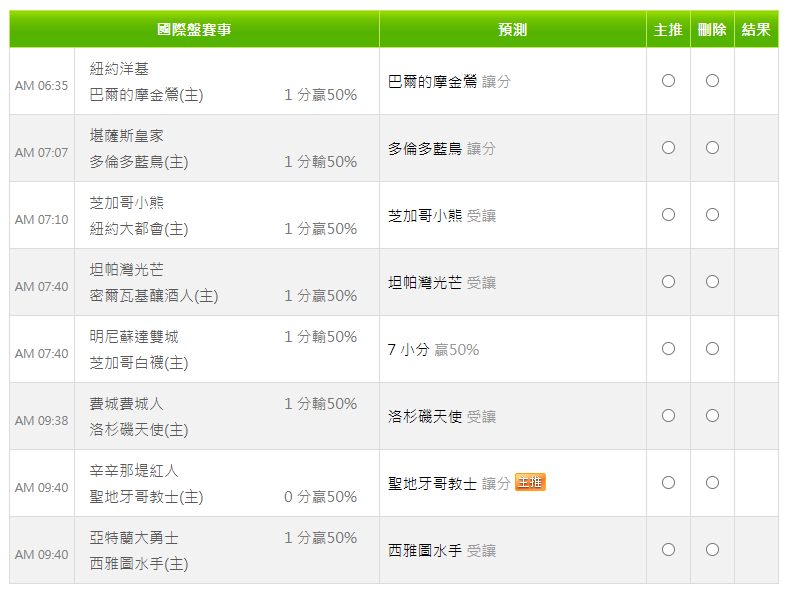Click the 主推 column header
788x599 pixels.
[x=668, y=29]
